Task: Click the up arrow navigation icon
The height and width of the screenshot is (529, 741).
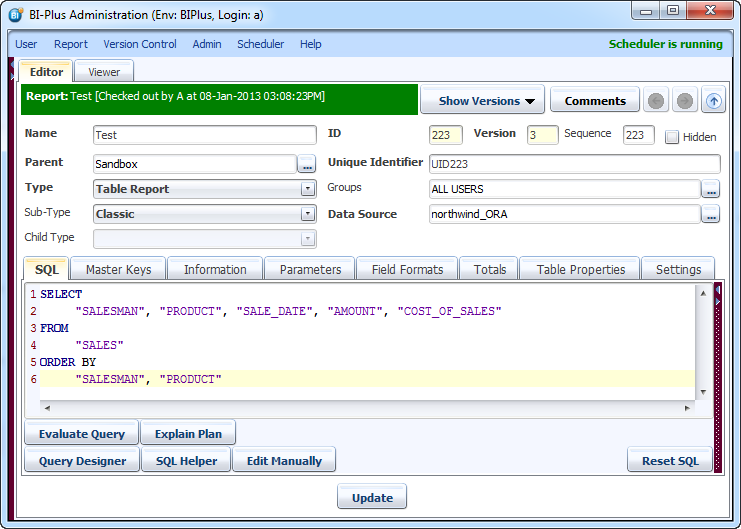Action: point(713,101)
